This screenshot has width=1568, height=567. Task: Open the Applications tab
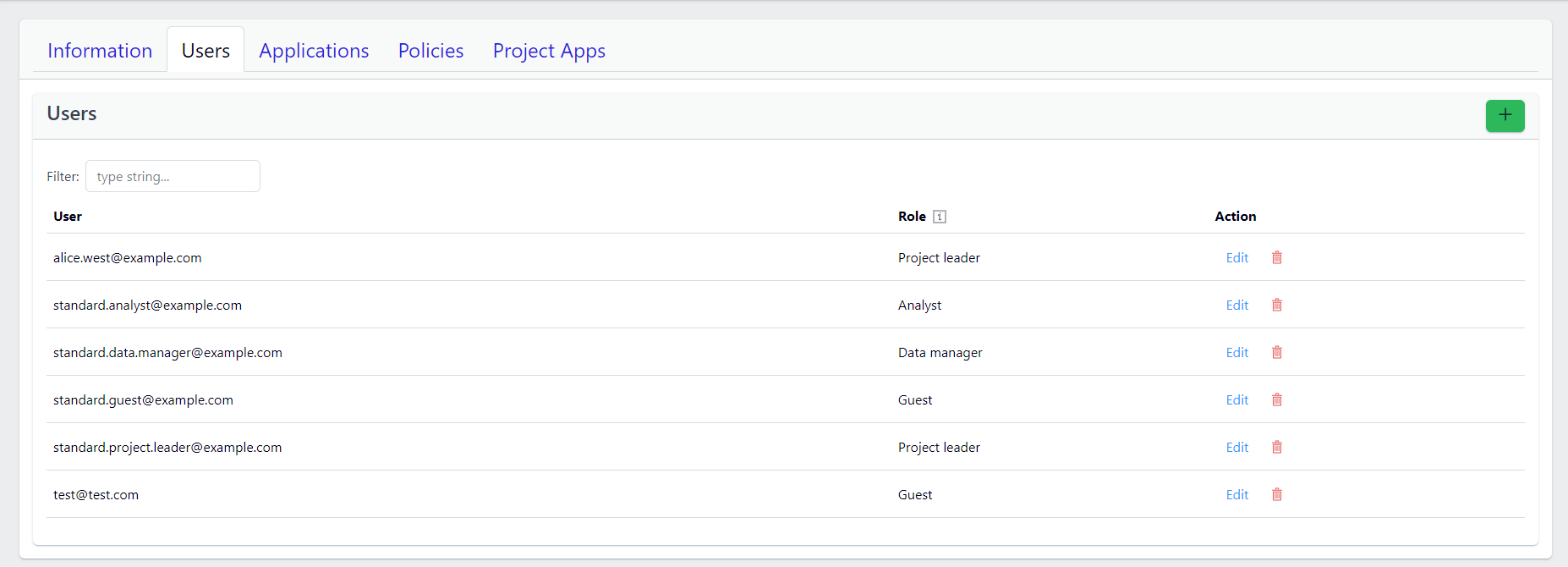(x=314, y=51)
